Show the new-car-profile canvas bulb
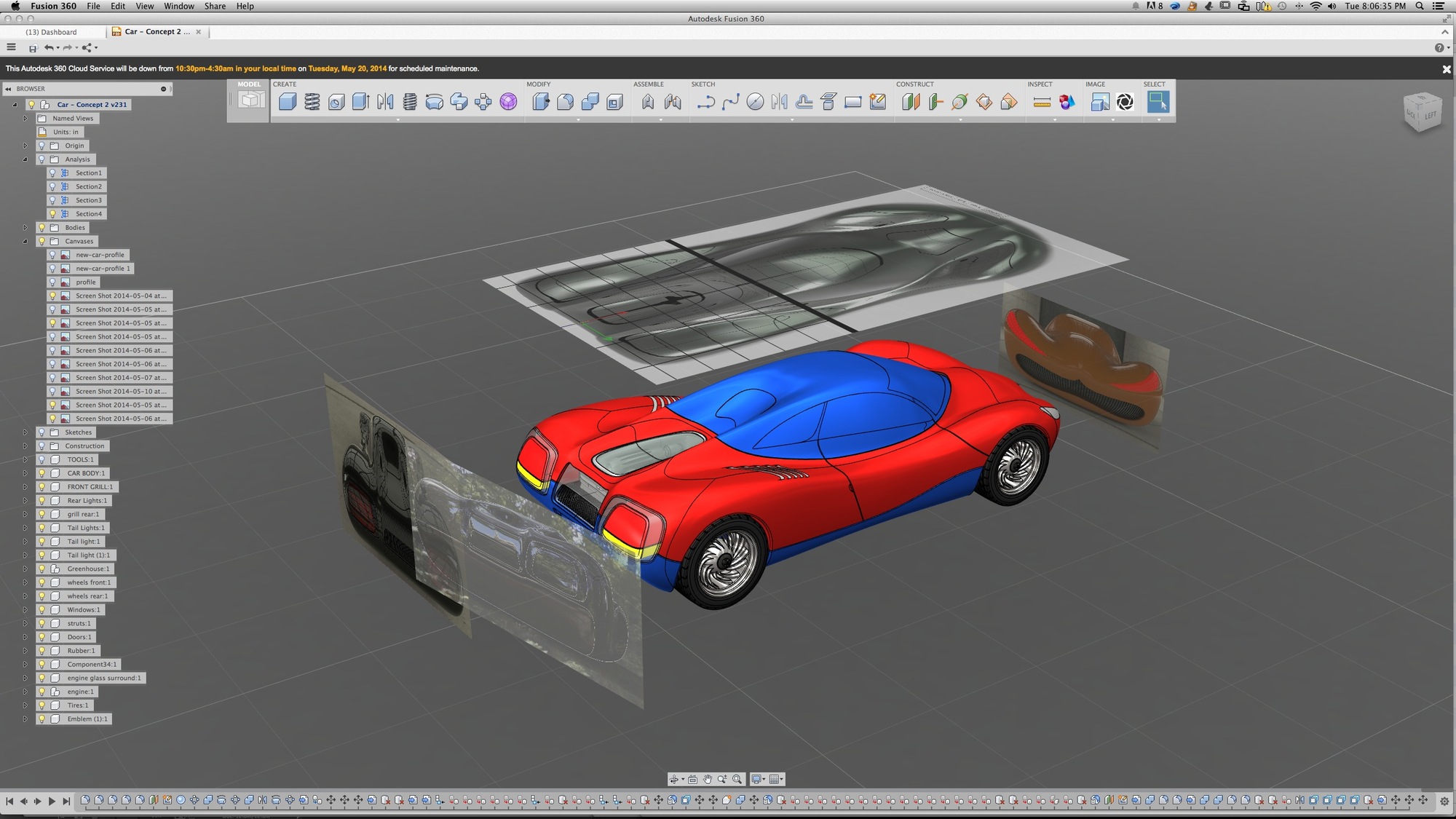The image size is (1456, 819). pos(52,255)
